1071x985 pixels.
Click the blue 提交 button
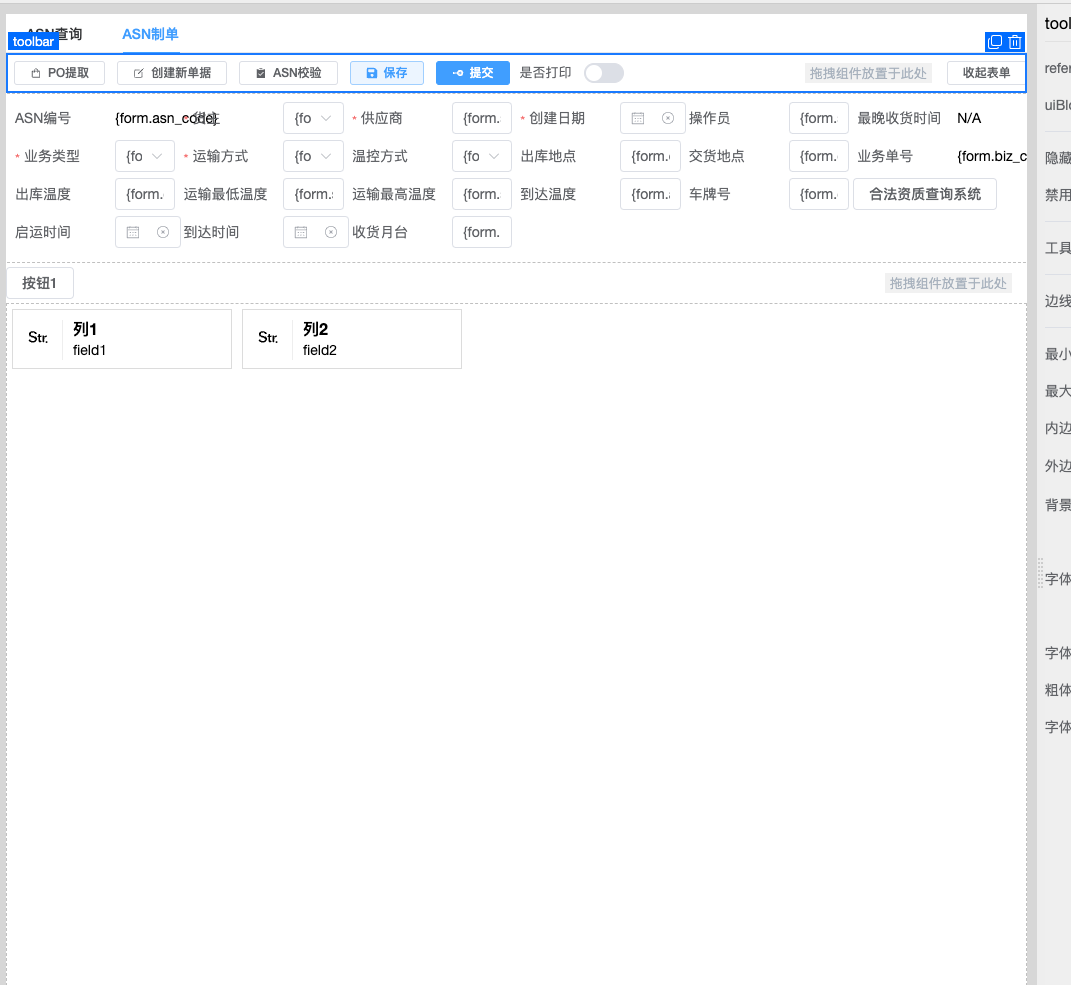tap(472, 73)
